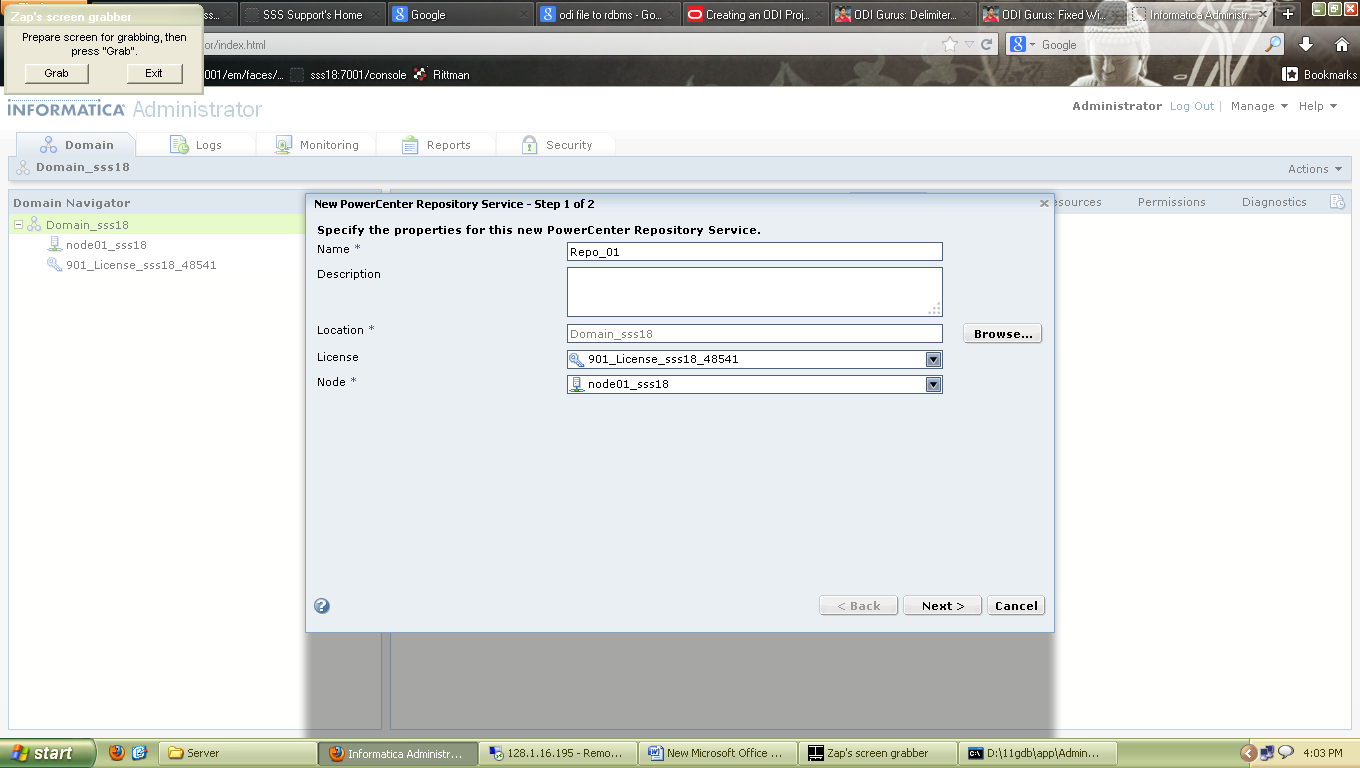Click the Logs tab icon
1360x768 pixels.
point(179,145)
